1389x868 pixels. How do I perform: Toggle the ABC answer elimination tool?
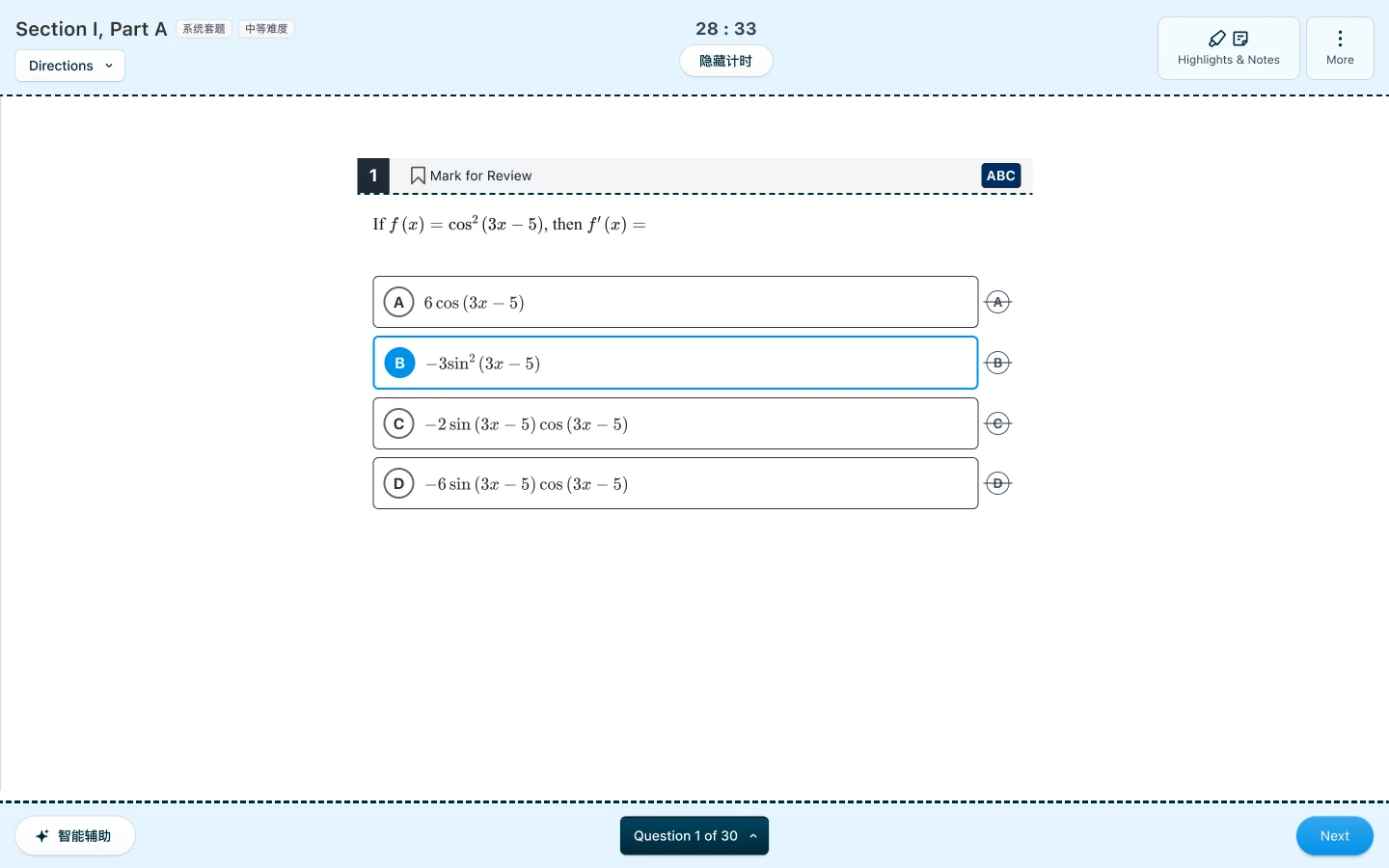[1000, 176]
